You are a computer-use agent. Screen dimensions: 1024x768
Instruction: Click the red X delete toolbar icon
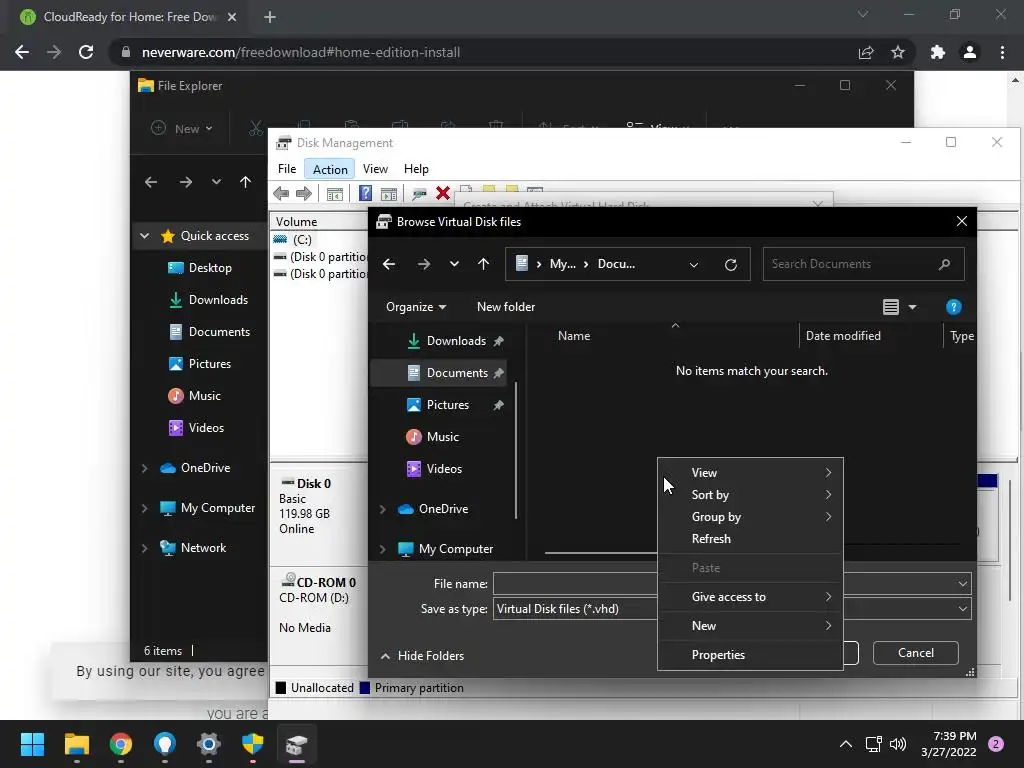tap(443, 193)
